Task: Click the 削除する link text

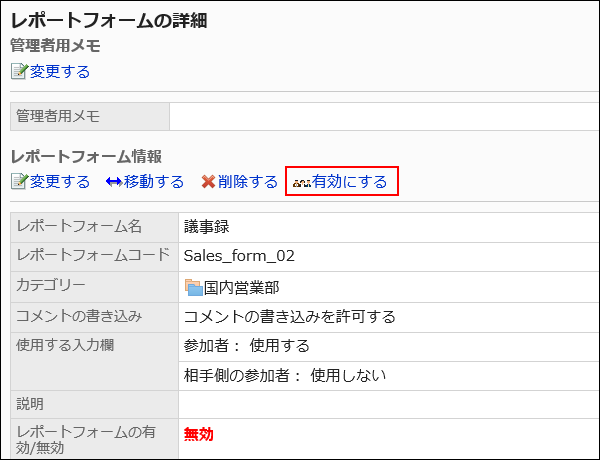Action: 247,182
